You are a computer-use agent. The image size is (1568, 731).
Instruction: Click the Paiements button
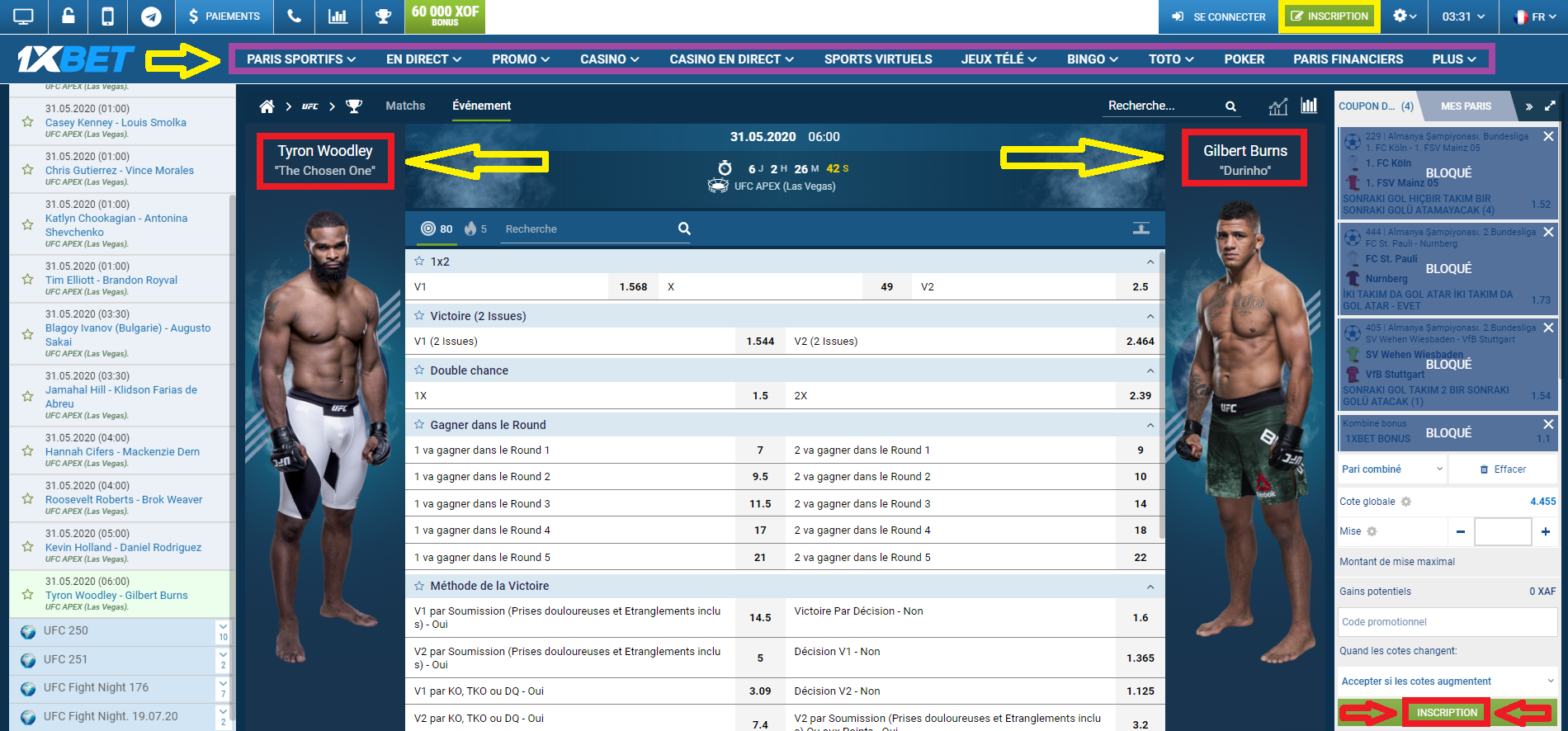(x=224, y=17)
